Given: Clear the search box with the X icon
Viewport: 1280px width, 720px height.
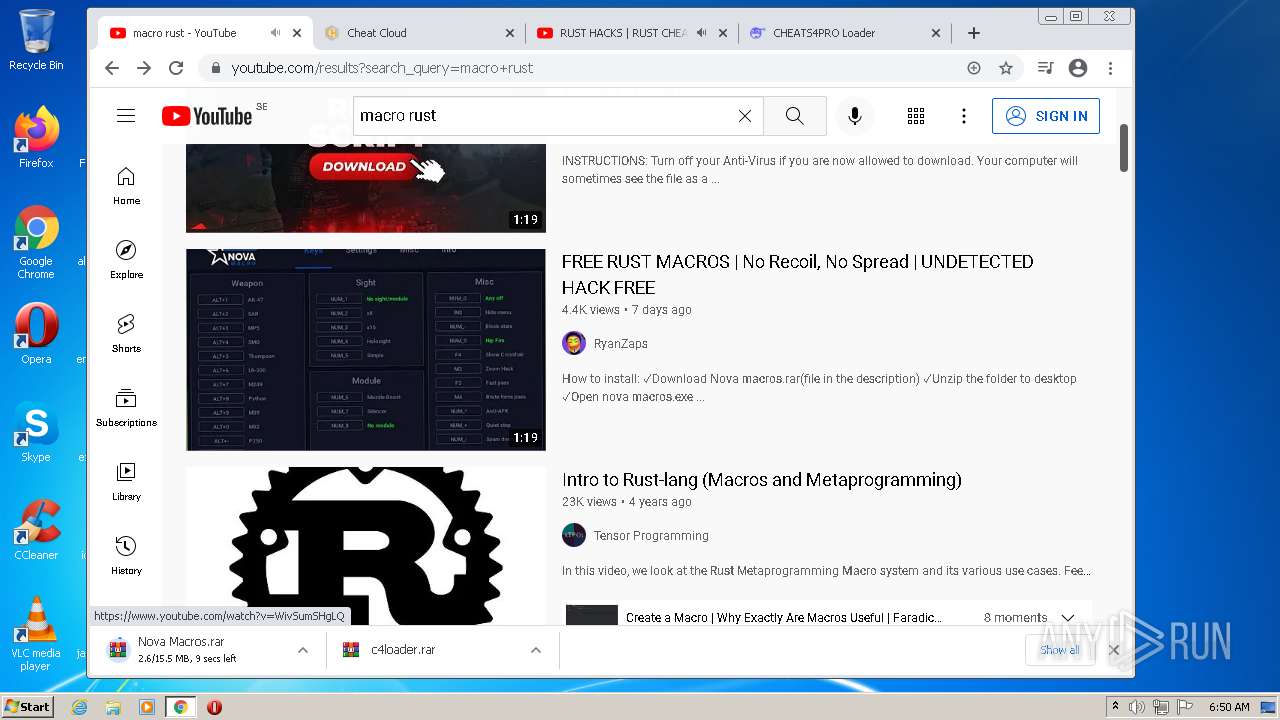Looking at the screenshot, I should [745, 116].
